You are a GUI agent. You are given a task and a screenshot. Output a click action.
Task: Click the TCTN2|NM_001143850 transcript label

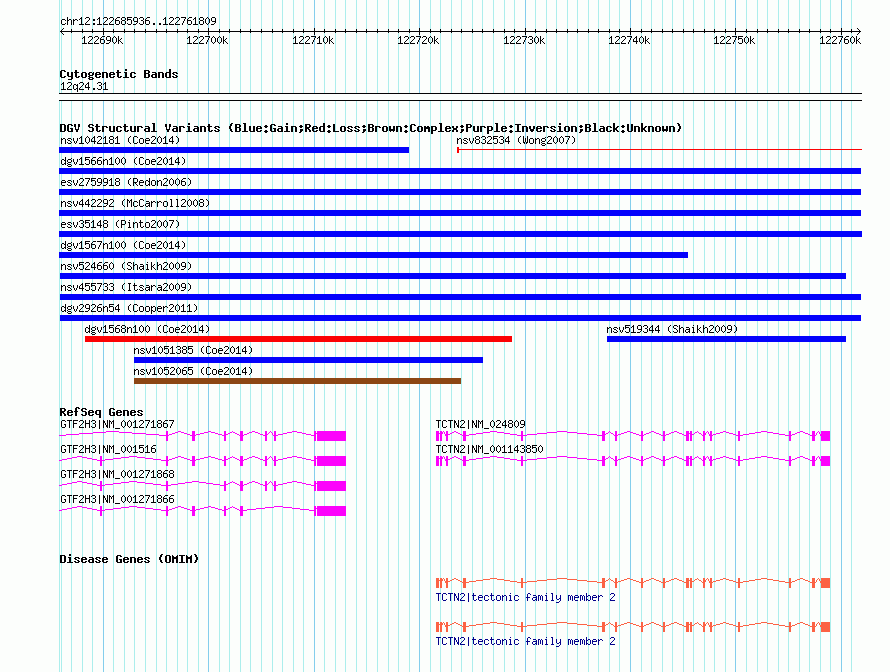[490, 449]
